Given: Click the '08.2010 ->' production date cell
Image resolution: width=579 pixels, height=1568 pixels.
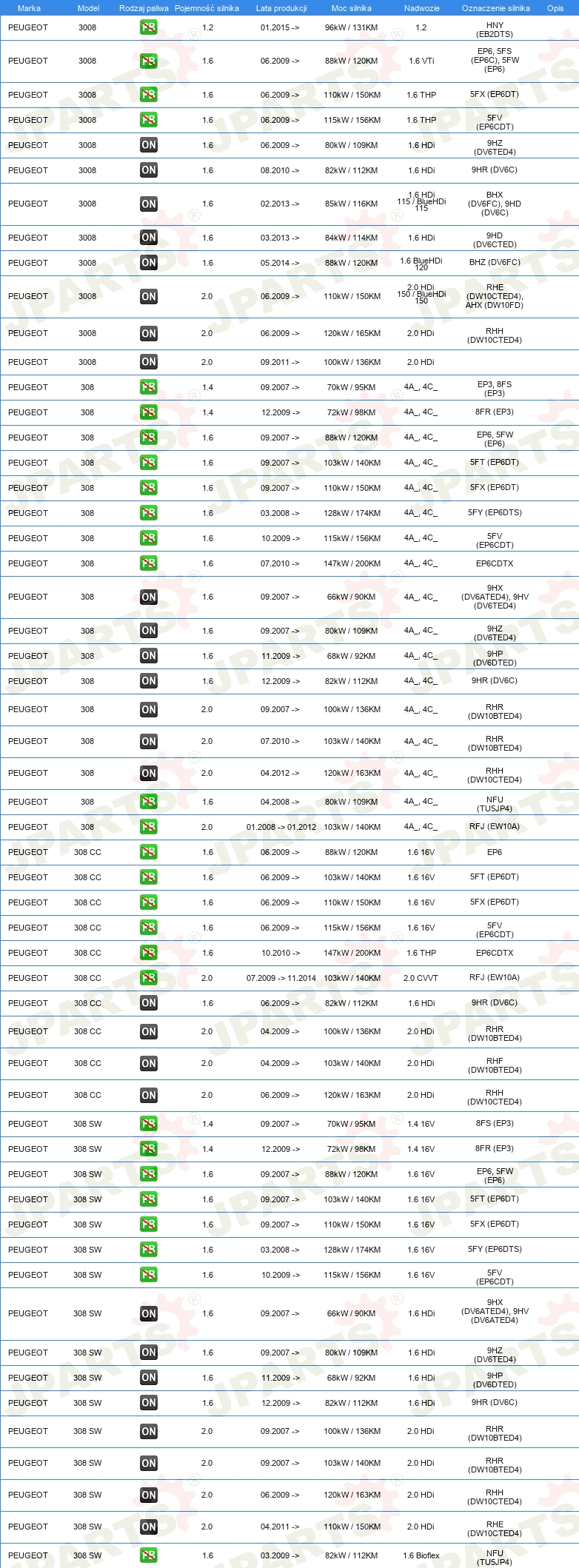Looking at the screenshot, I should 280,170.
